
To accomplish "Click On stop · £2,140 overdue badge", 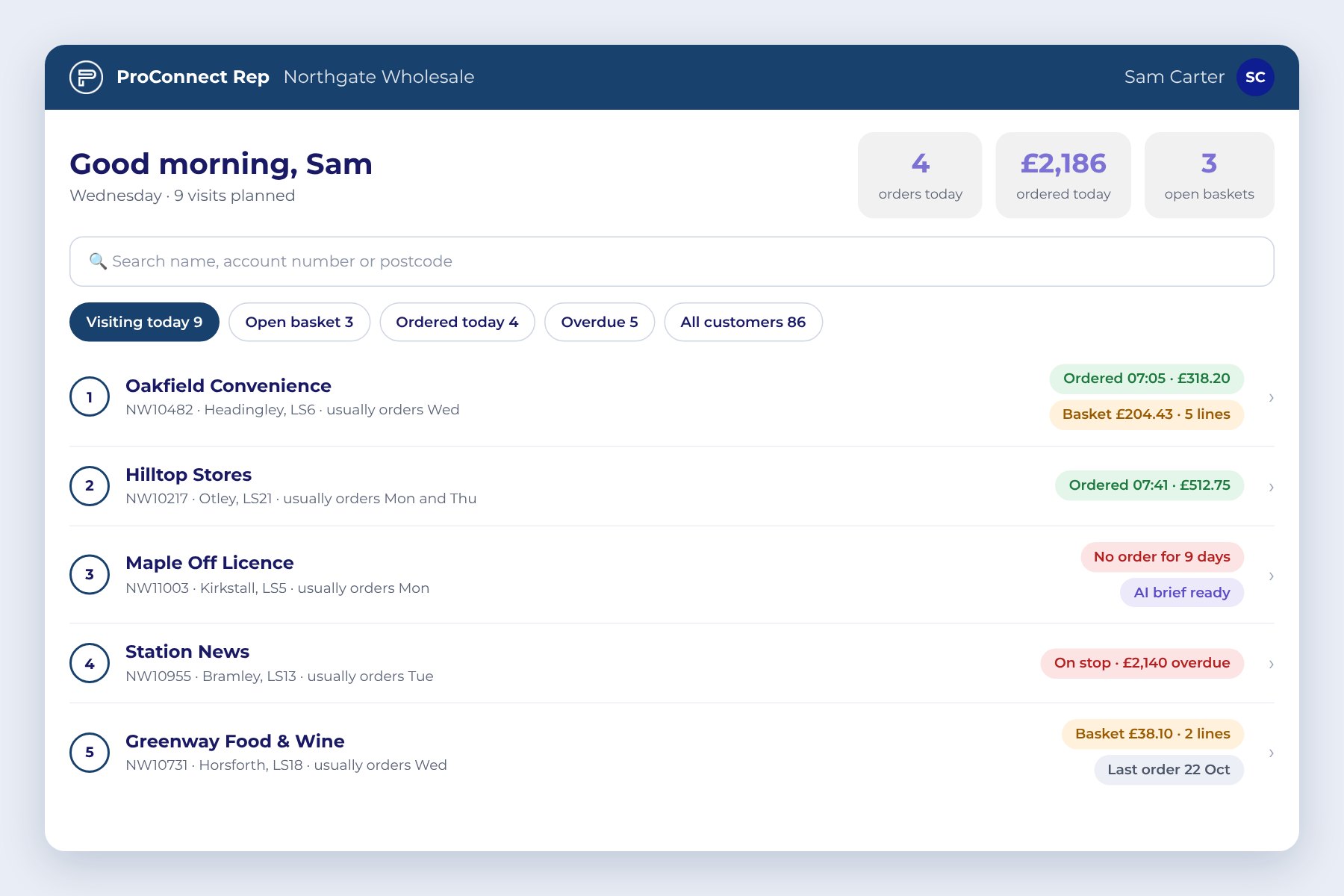I will pos(1142,663).
